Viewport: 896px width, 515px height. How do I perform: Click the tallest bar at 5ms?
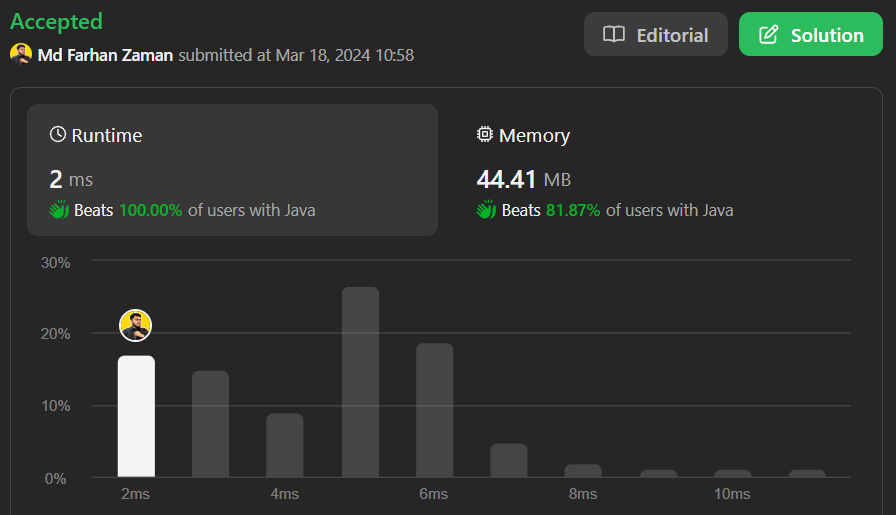360,382
